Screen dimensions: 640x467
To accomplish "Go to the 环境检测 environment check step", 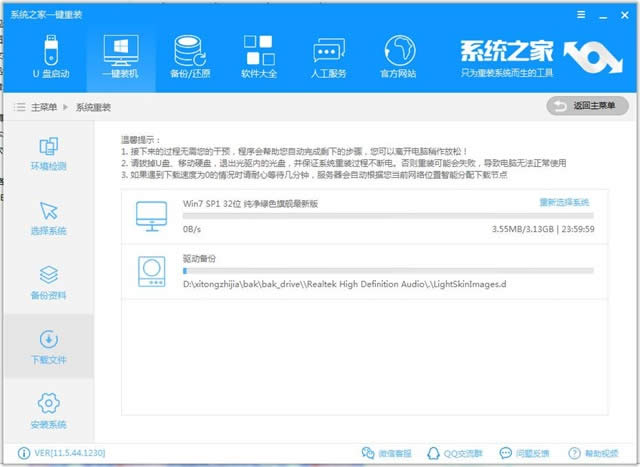I will 47,152.
